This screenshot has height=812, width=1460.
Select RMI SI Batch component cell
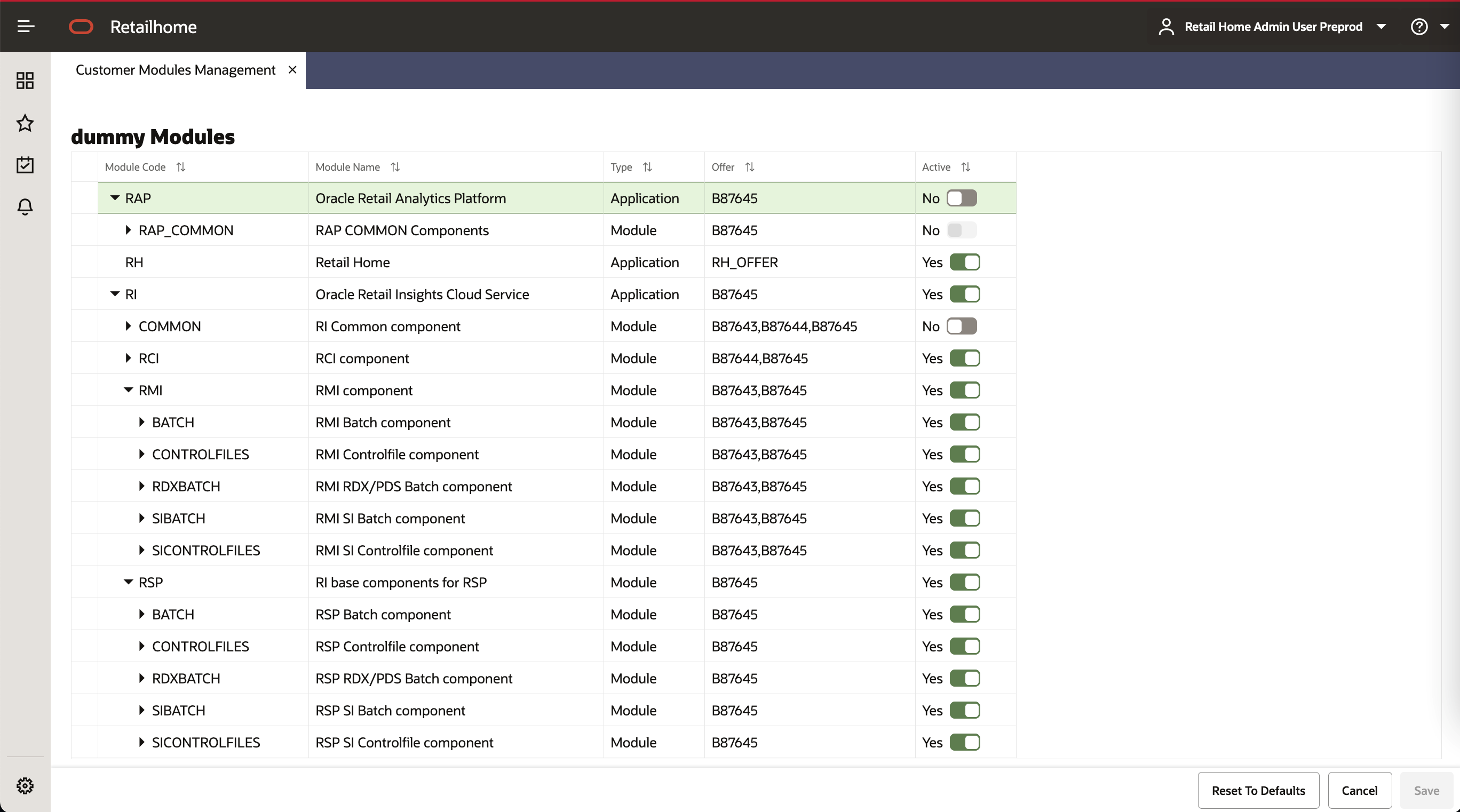tap(456, 519)
